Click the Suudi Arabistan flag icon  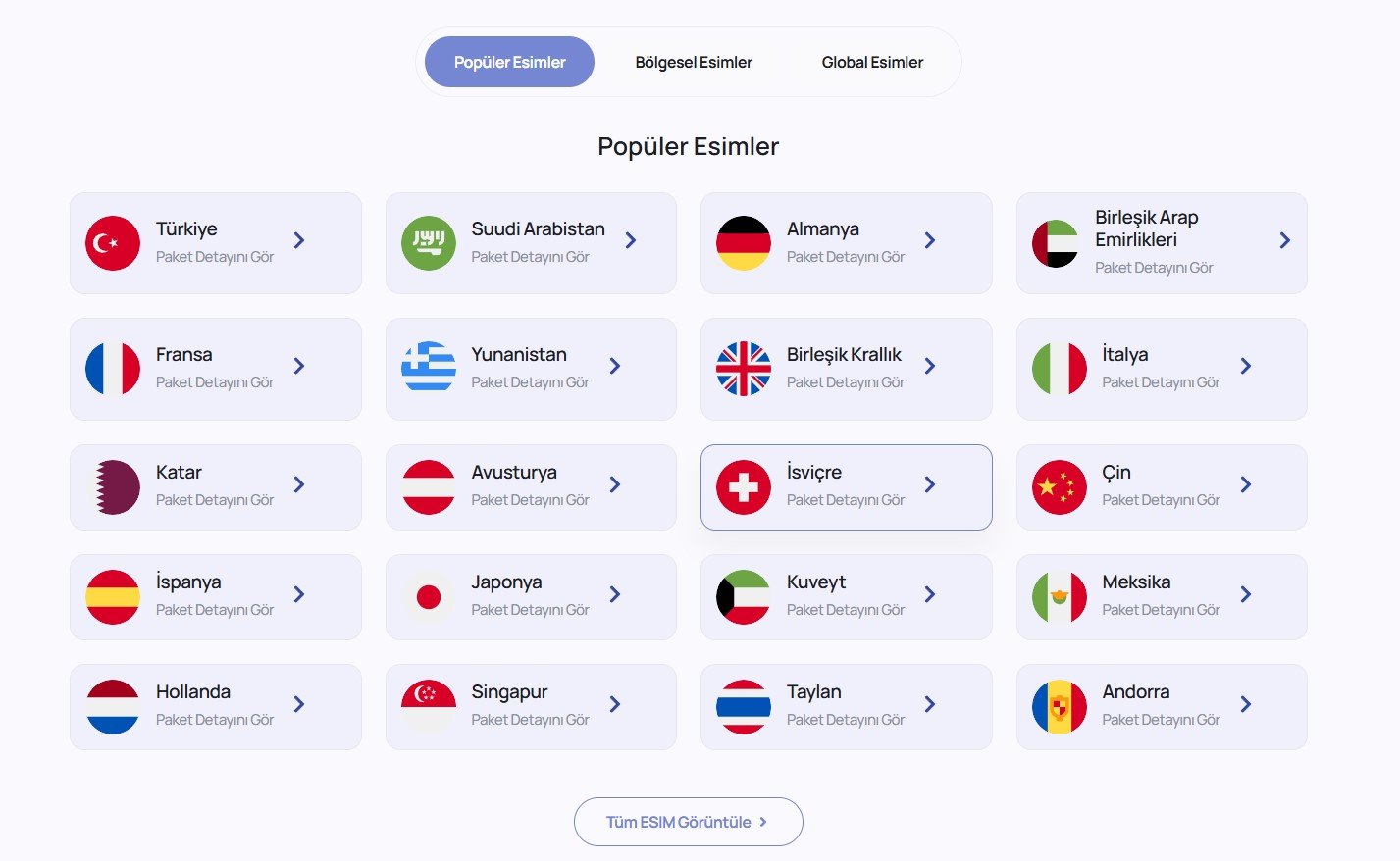click(429, 243)
